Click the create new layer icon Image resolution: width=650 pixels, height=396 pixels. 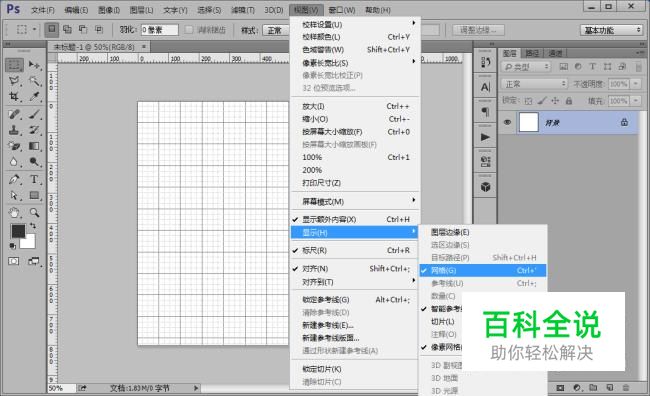[609, 388]
